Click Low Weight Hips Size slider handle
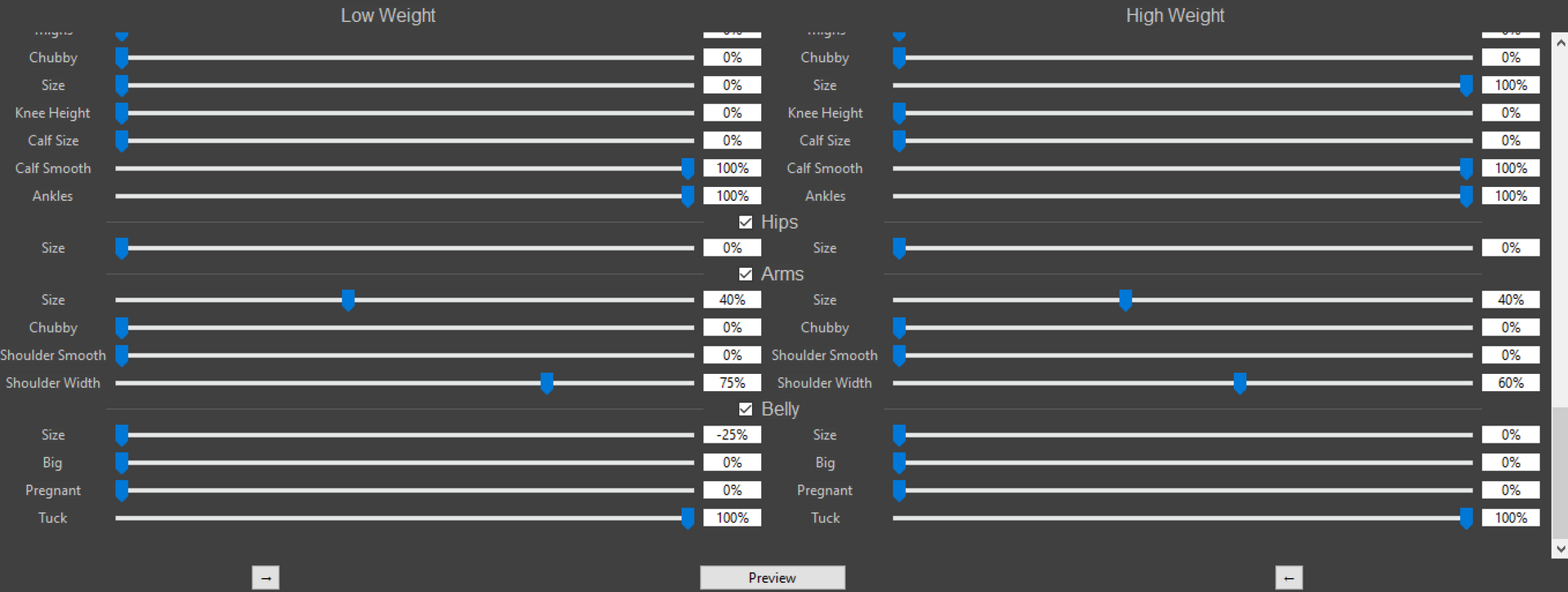Image resolution: width=1568 pixels, height=592 pixels. [122, 249]
